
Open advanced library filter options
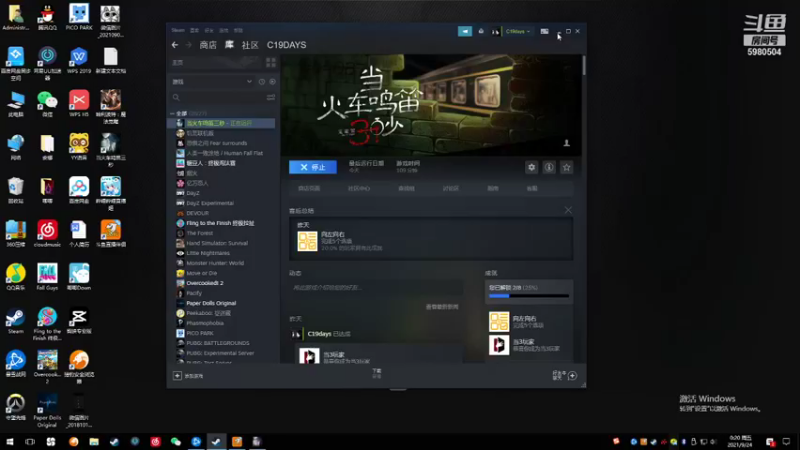click(271, 97)
